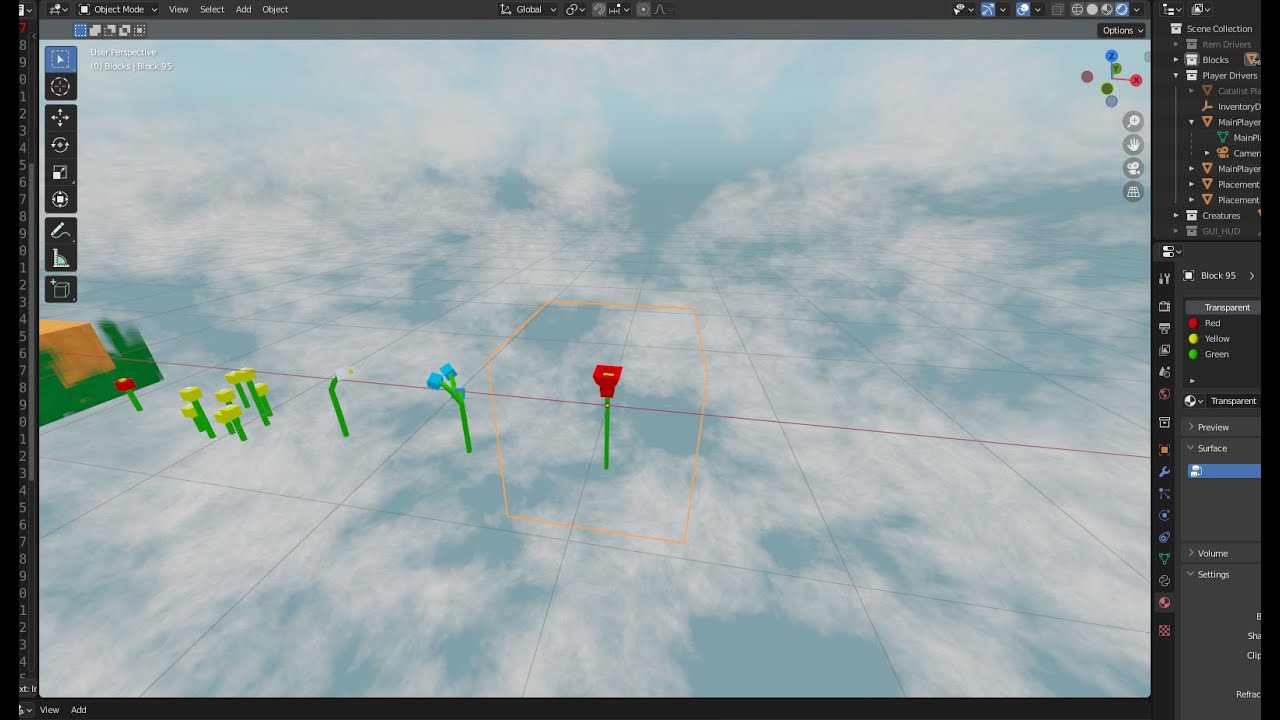Screen dimensions: 1280x720
Task: Select the Transparent material slot
Action: pyautogui.click(x=1222, y=307)
